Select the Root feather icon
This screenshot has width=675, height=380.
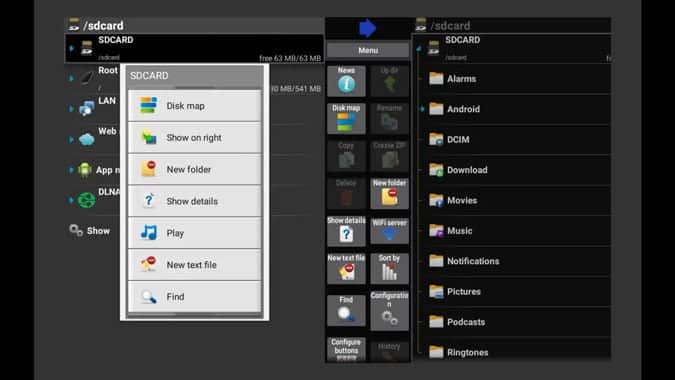coord(86,78)
